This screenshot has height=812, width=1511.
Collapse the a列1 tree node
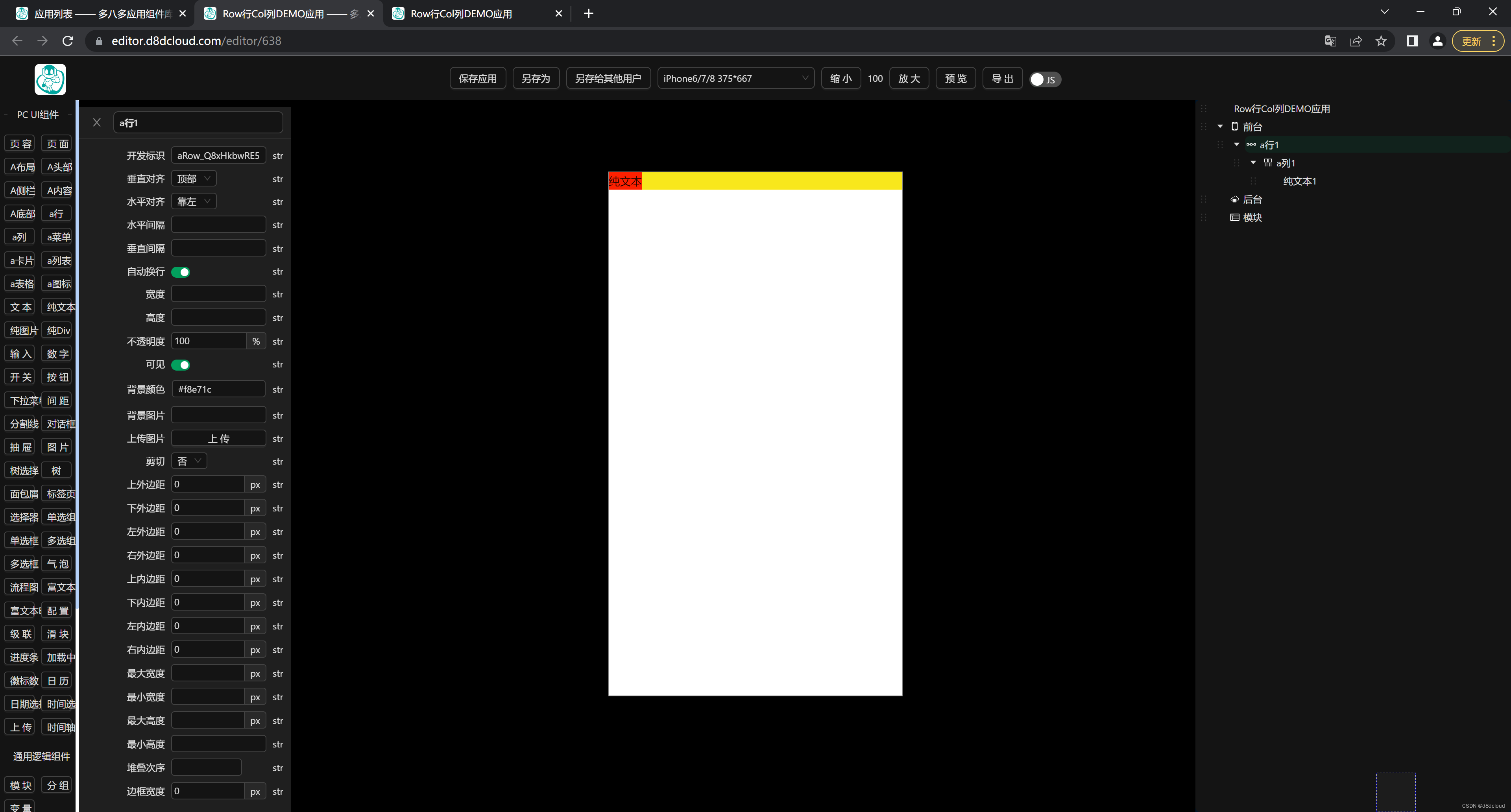point(1253,162)
